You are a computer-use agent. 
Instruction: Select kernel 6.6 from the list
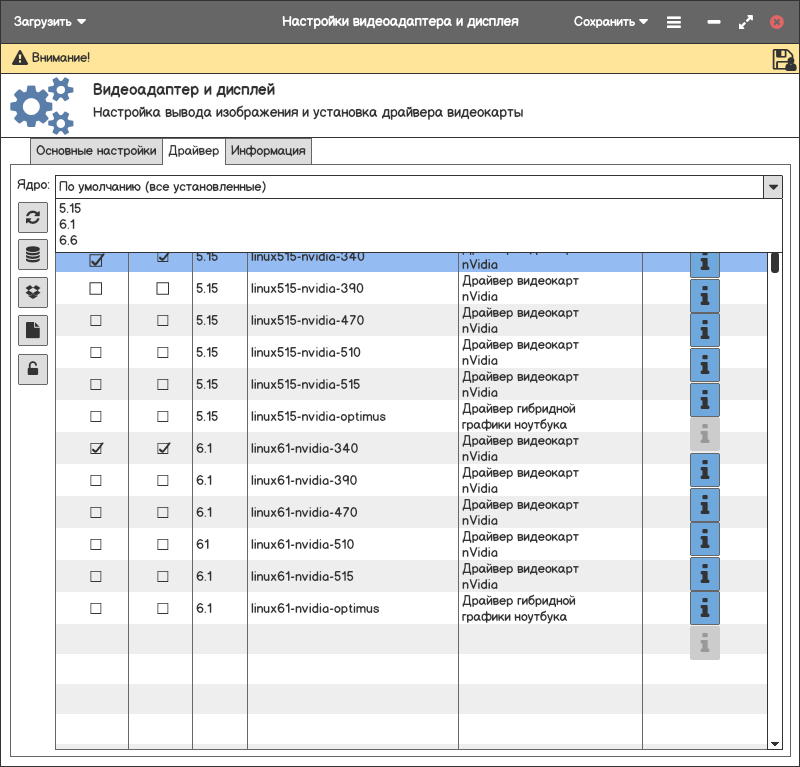68,240
